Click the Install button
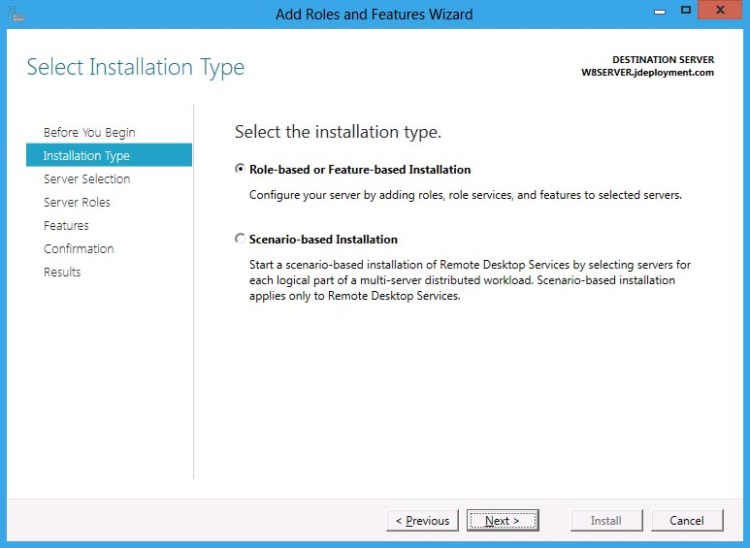750x548 pixels. click(x=606, y=521)
